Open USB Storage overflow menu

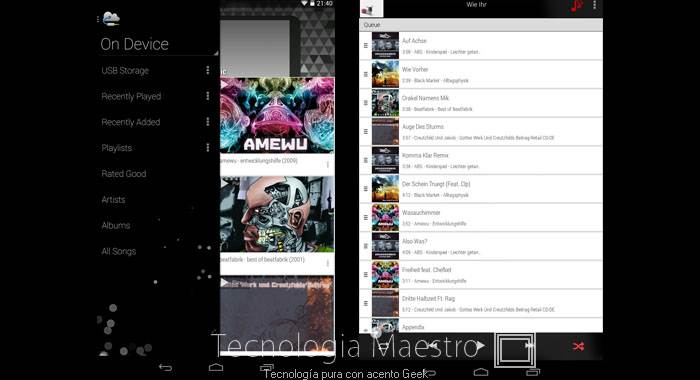[x=208, y=70]
